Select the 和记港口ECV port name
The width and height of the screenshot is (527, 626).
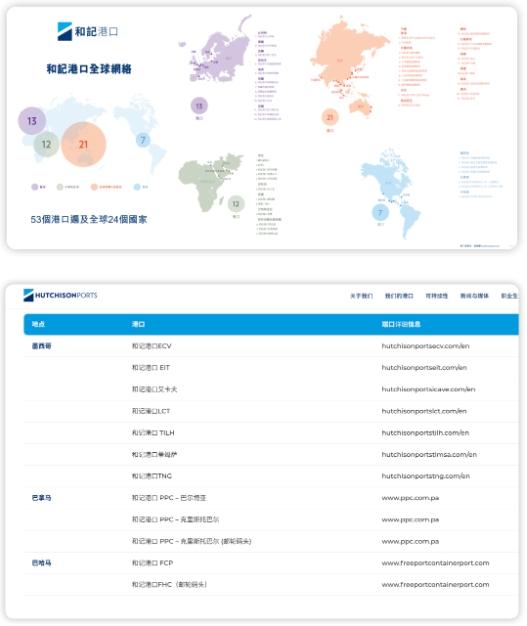point(151,346)
